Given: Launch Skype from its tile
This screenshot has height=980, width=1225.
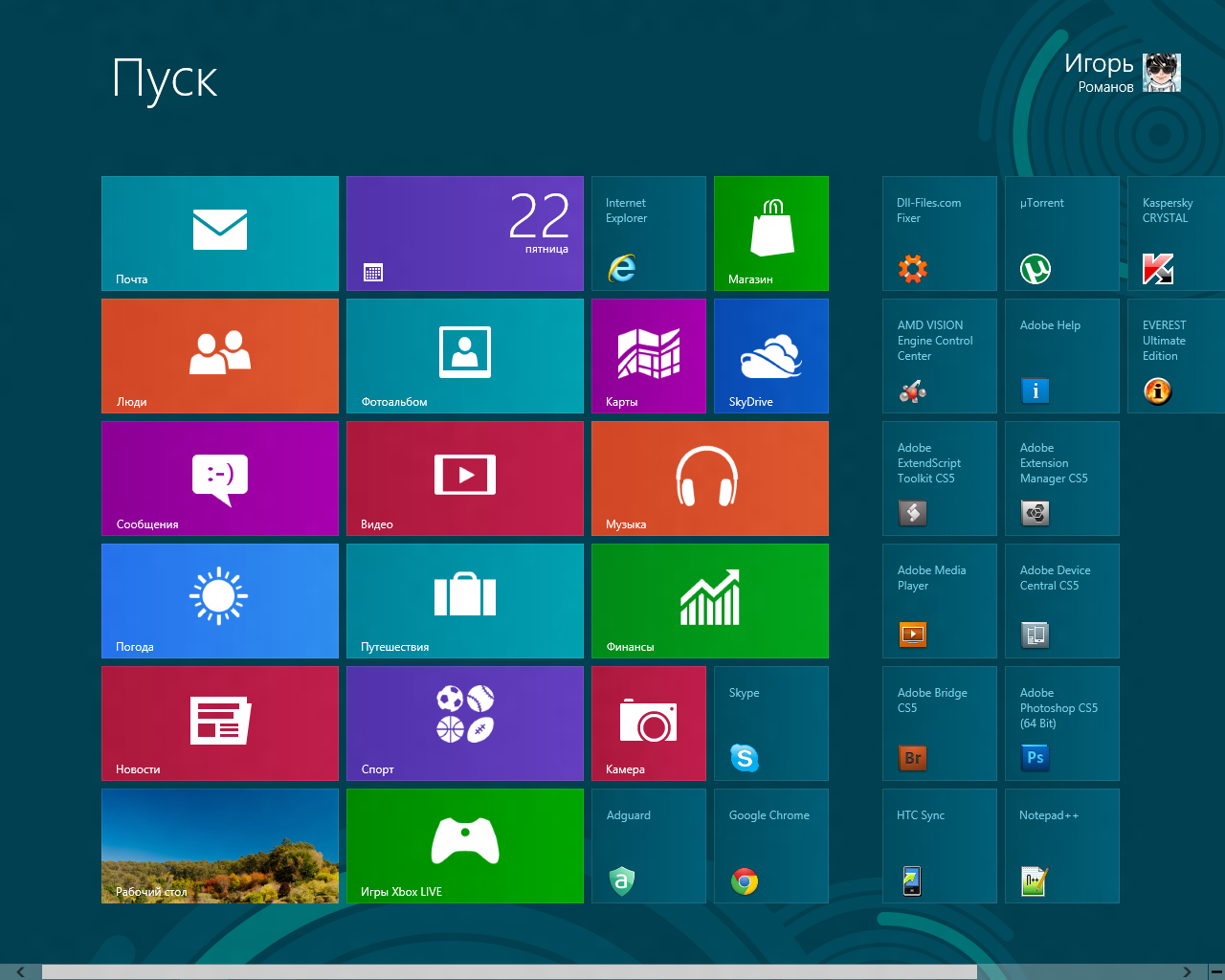Looking at the screenshot, I should [771, 724].
